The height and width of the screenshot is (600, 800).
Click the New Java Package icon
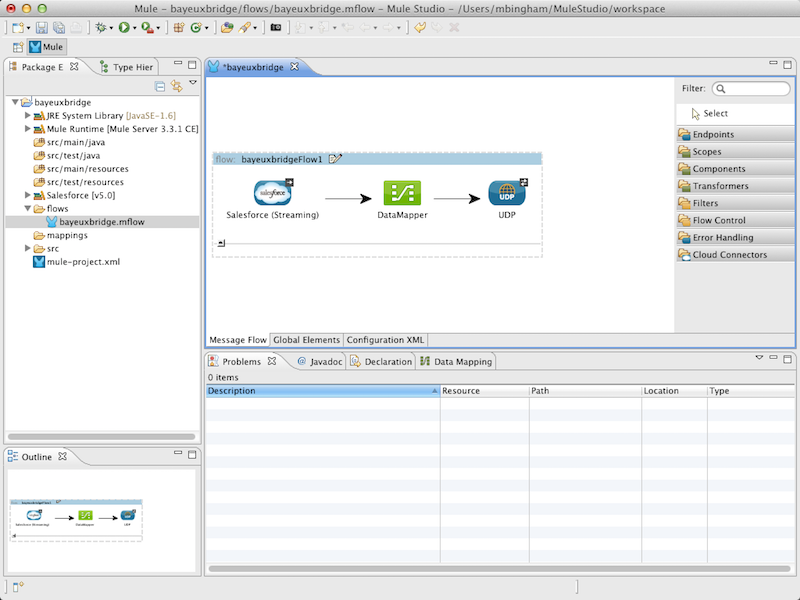click(179, 28)
